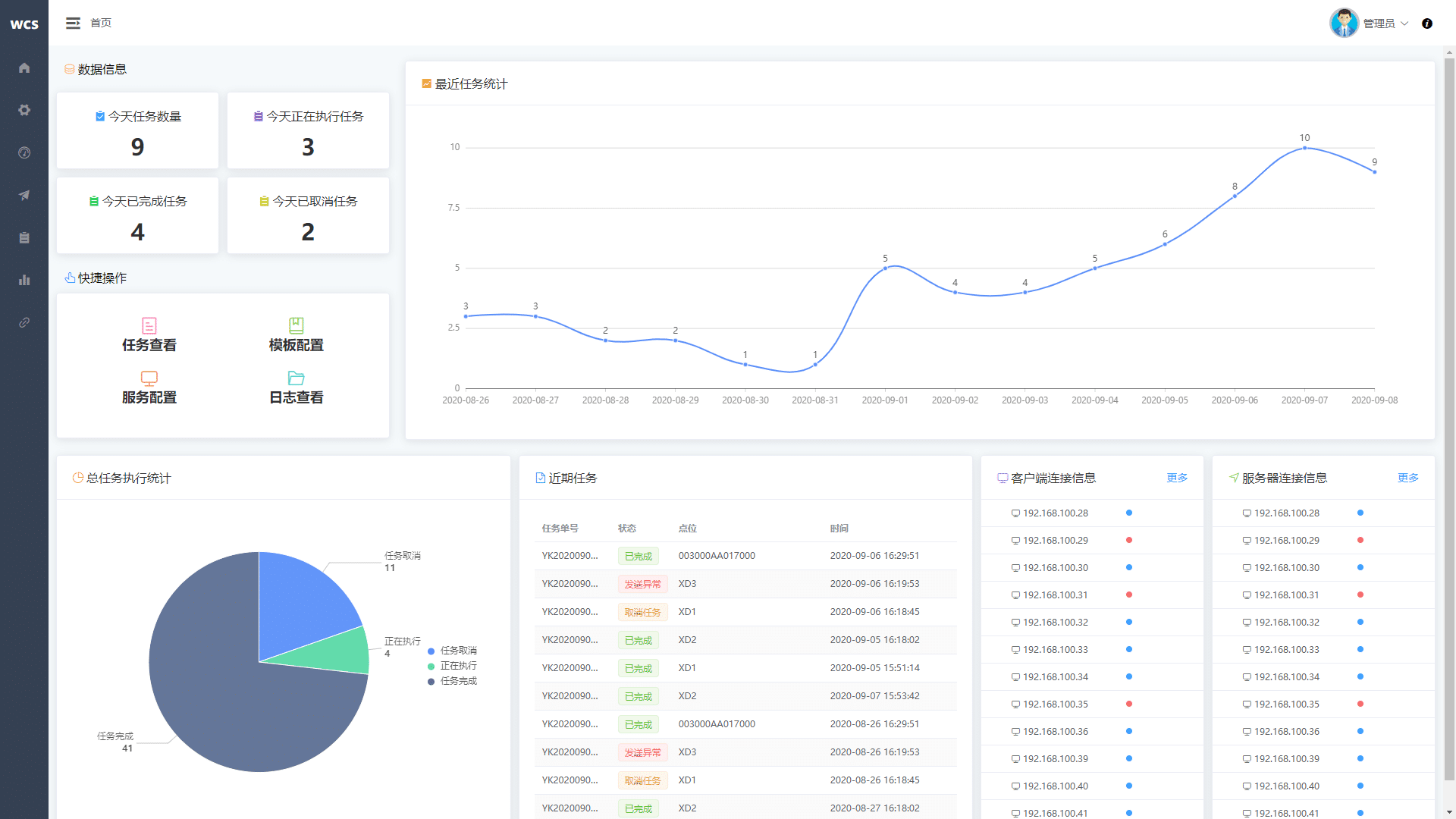Click the home icon in sidebar
The height and width of the screenshot is (819, 1456).
pos(24,68)
